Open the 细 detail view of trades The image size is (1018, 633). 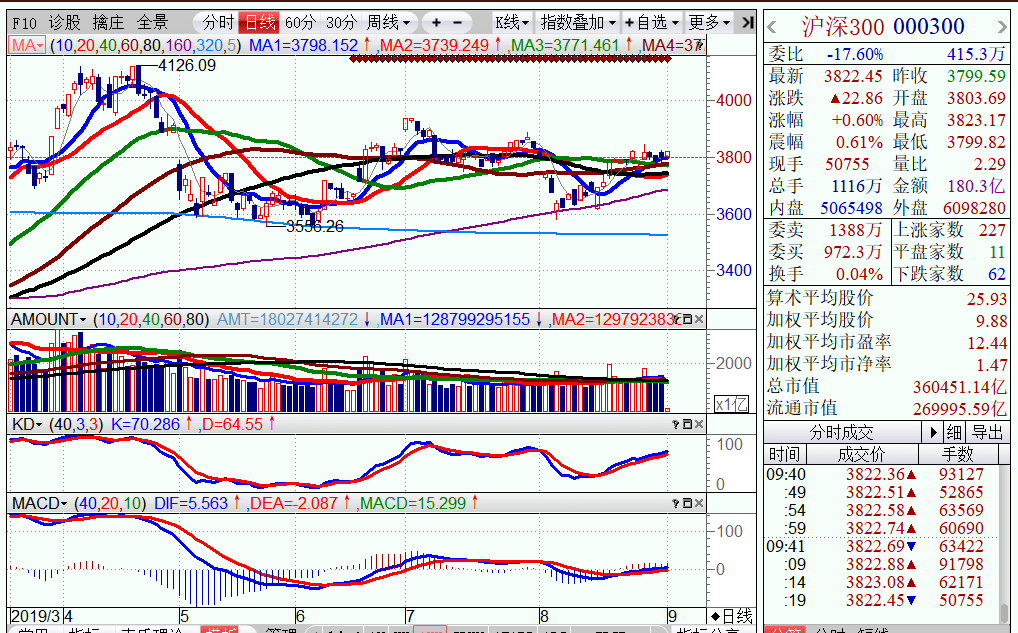[954, 432]
